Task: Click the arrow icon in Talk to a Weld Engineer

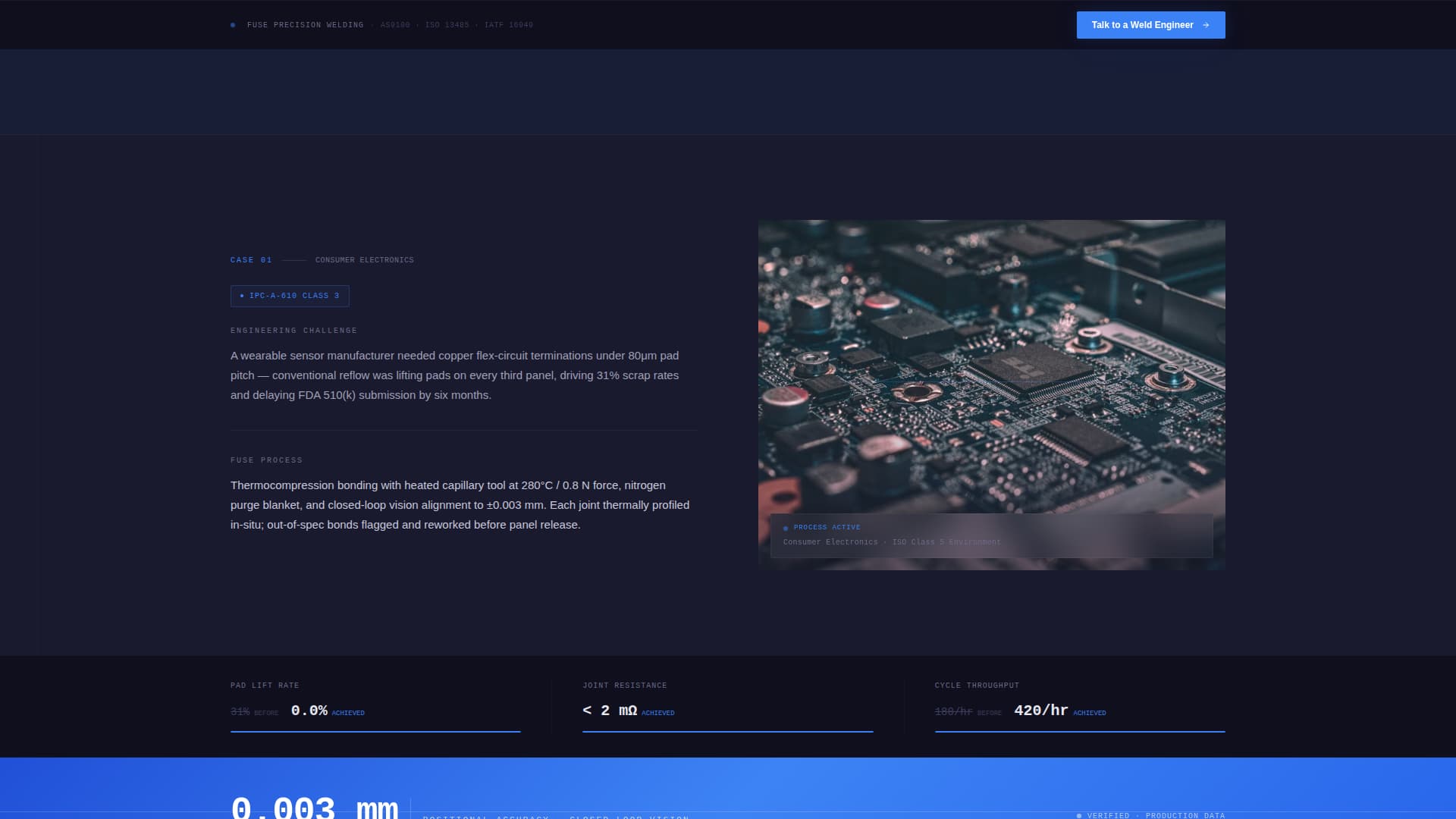Action: (x=1206, y=25)
